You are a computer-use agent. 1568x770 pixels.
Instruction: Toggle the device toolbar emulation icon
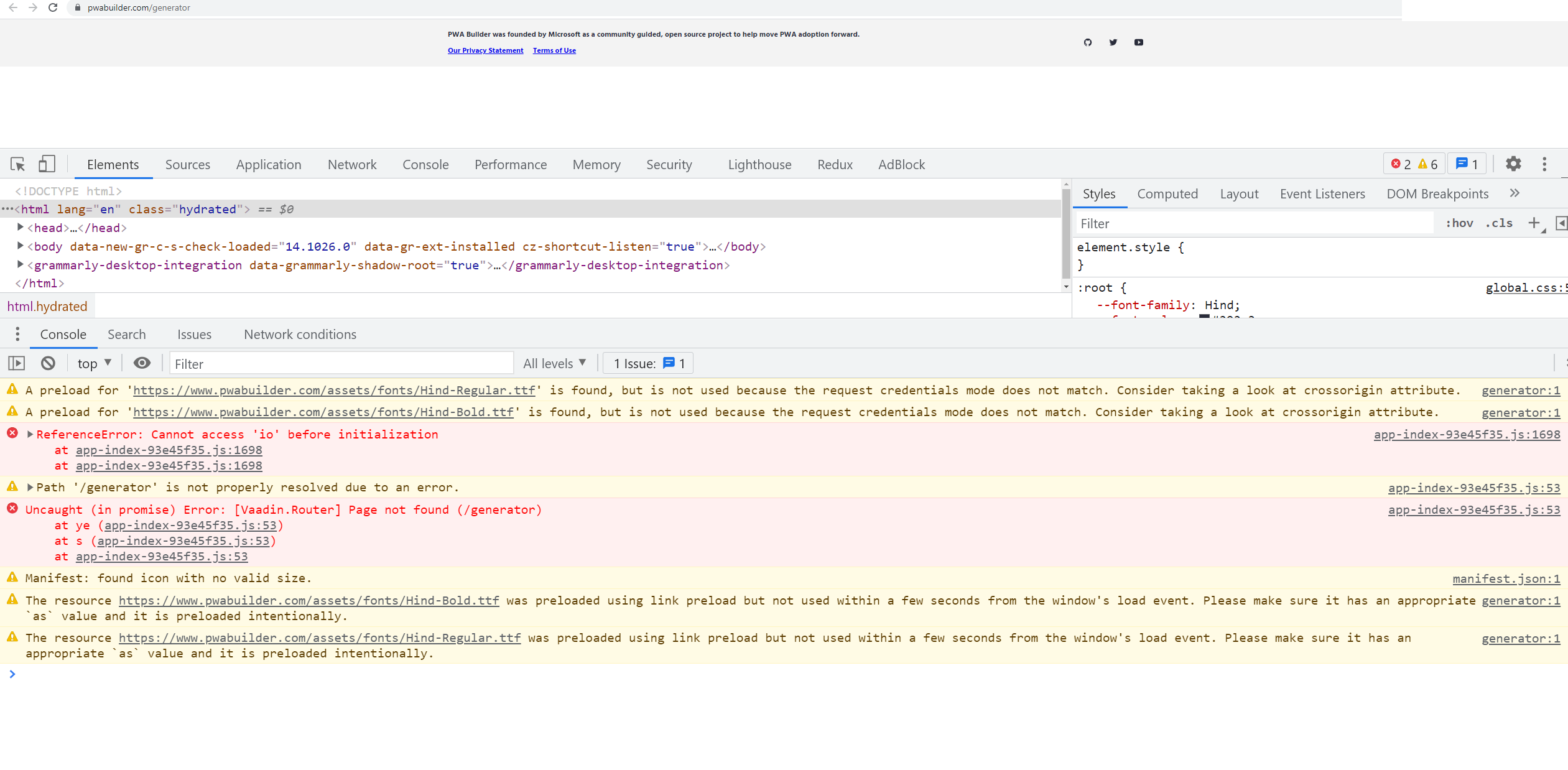pyautogui.click(x=46, y=163)
